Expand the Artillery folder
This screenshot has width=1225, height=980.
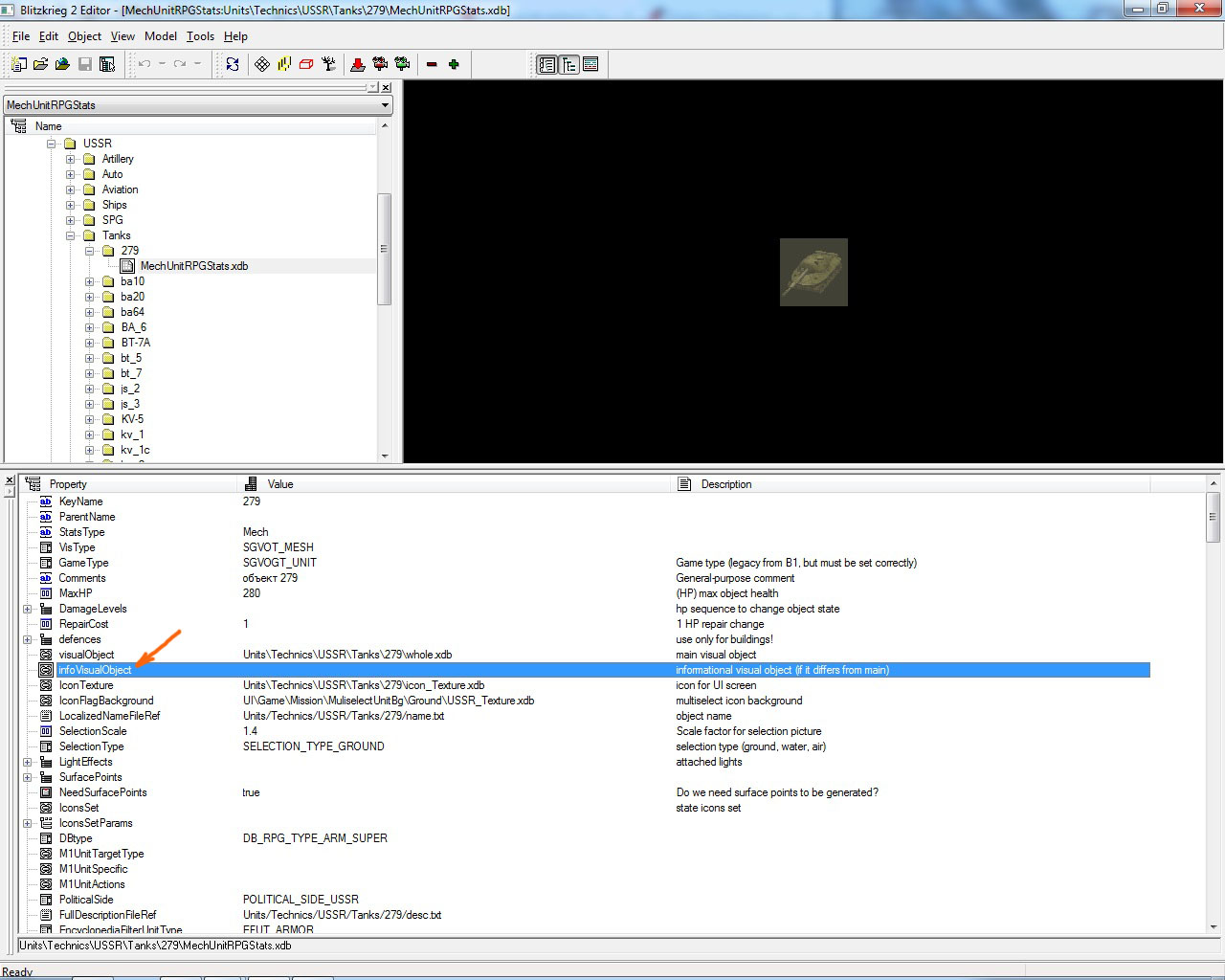(x=71, y=159)
